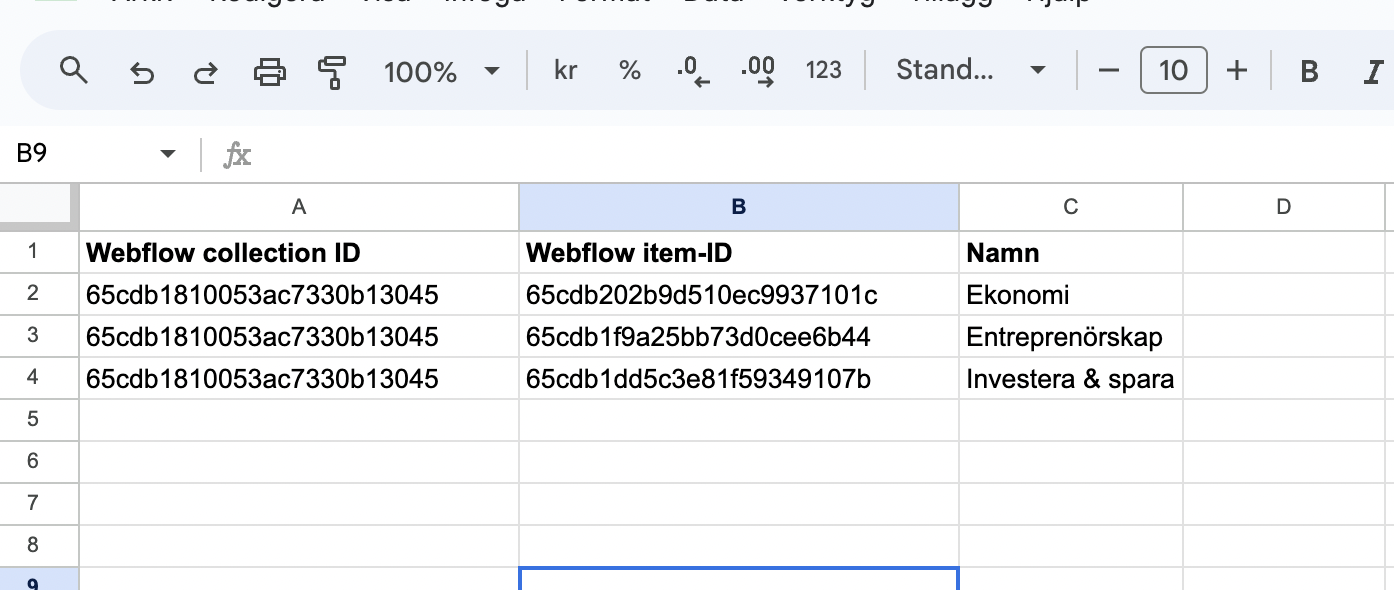Increase font size with plus button
Screen dimensions: 1394x590
coord(1237,71)
